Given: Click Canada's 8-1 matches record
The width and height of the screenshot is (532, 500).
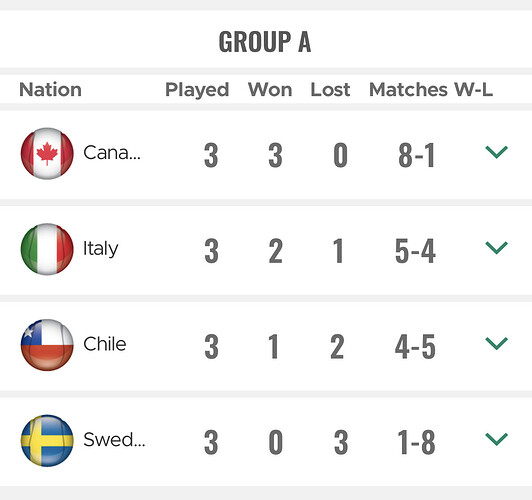Looking at the screenshot, I should pyautogui.click(x=416, y=155).
